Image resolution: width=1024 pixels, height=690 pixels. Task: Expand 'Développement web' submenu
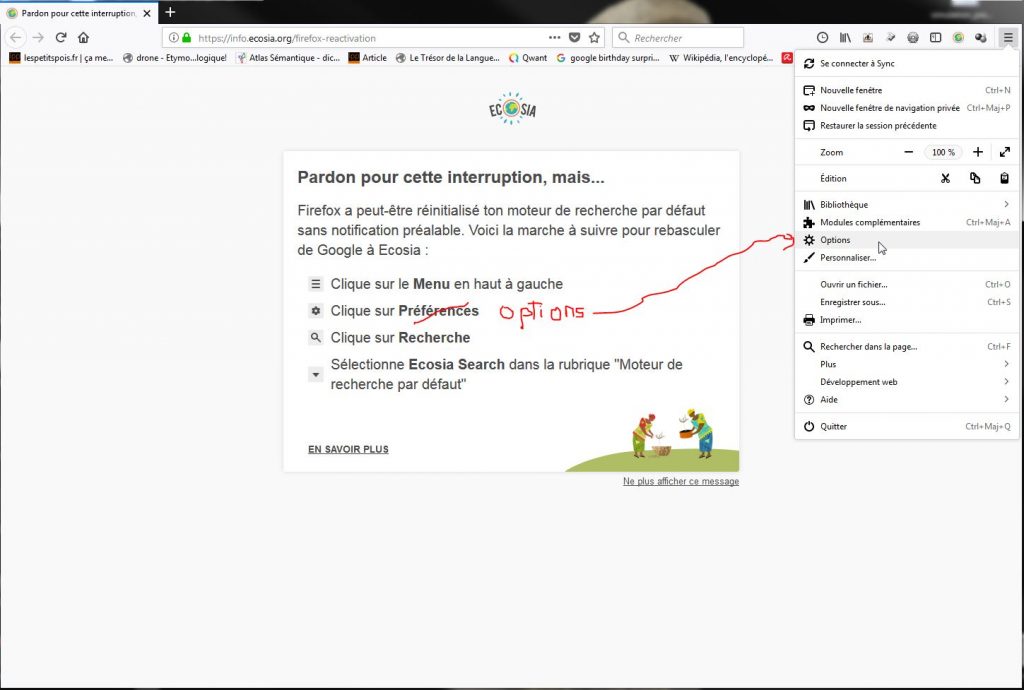(x=906, y=381)
